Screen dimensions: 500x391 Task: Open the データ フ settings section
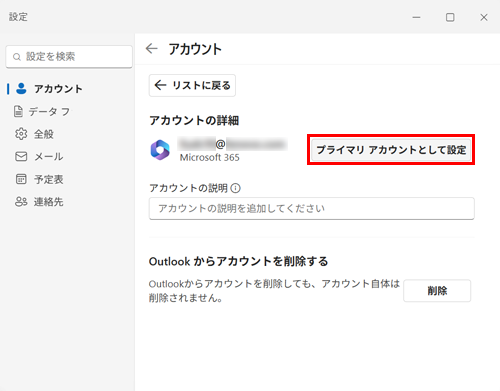tap(49, 111)
